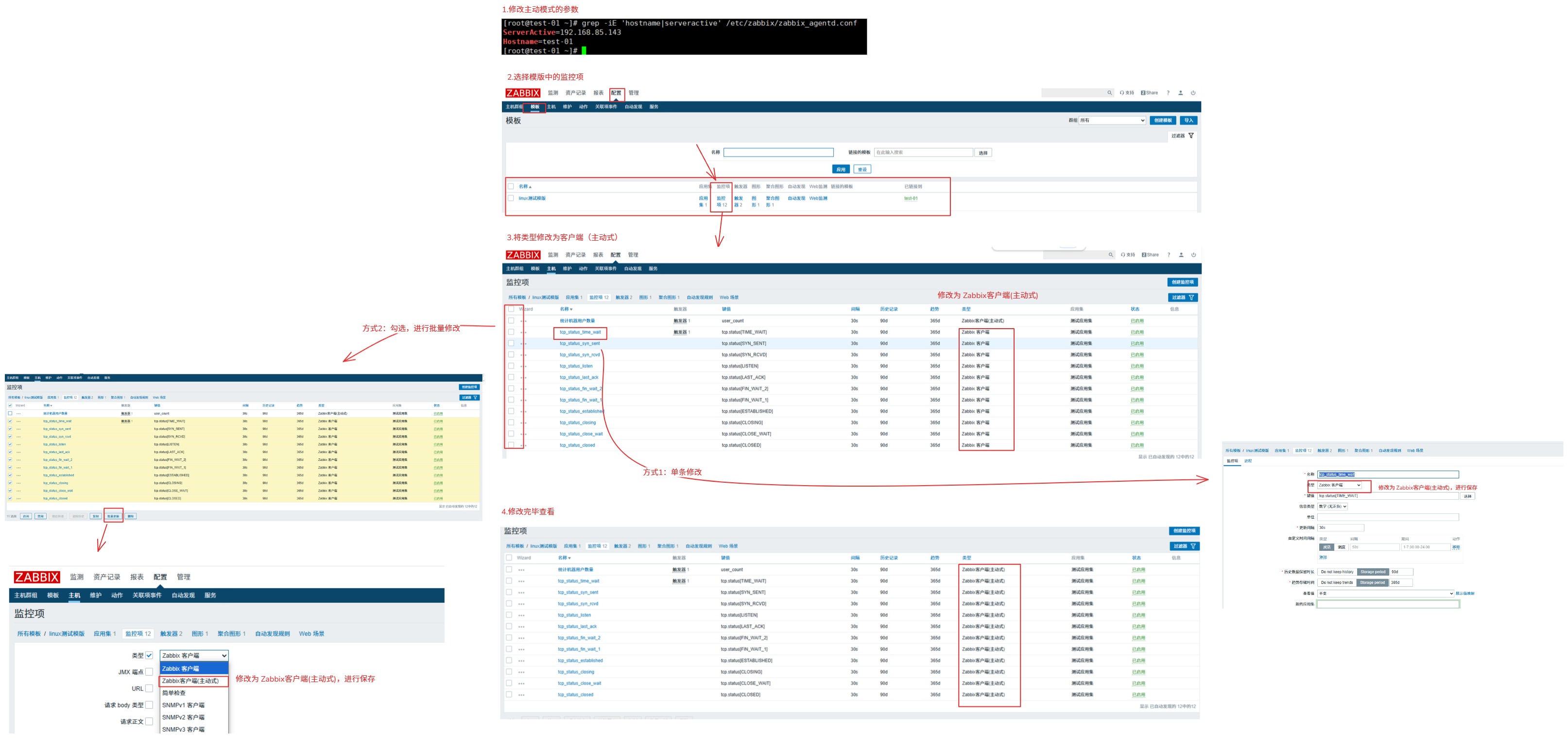Tick the 请求正文 checkbox
This screenshot has height=738, width=1568.
149,721
